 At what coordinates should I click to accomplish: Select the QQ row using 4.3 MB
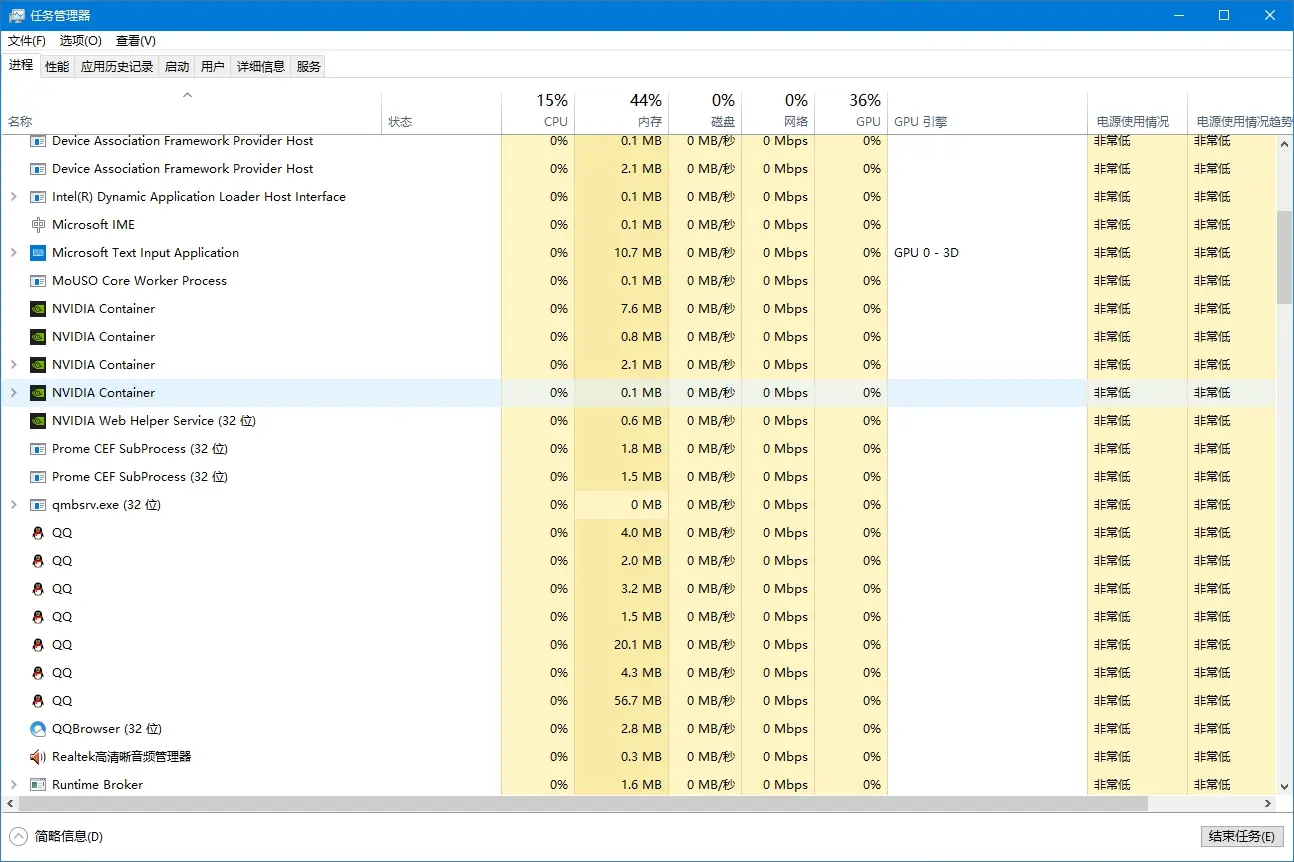pos(640,673)
